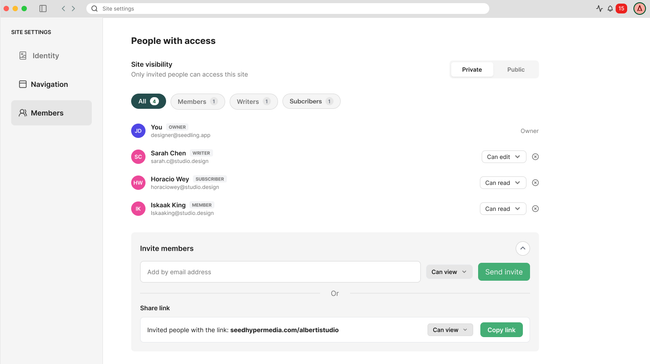Open the Navigation settings page
The height and width of the screenshot is (364, 650).
(x=51, y=84)
